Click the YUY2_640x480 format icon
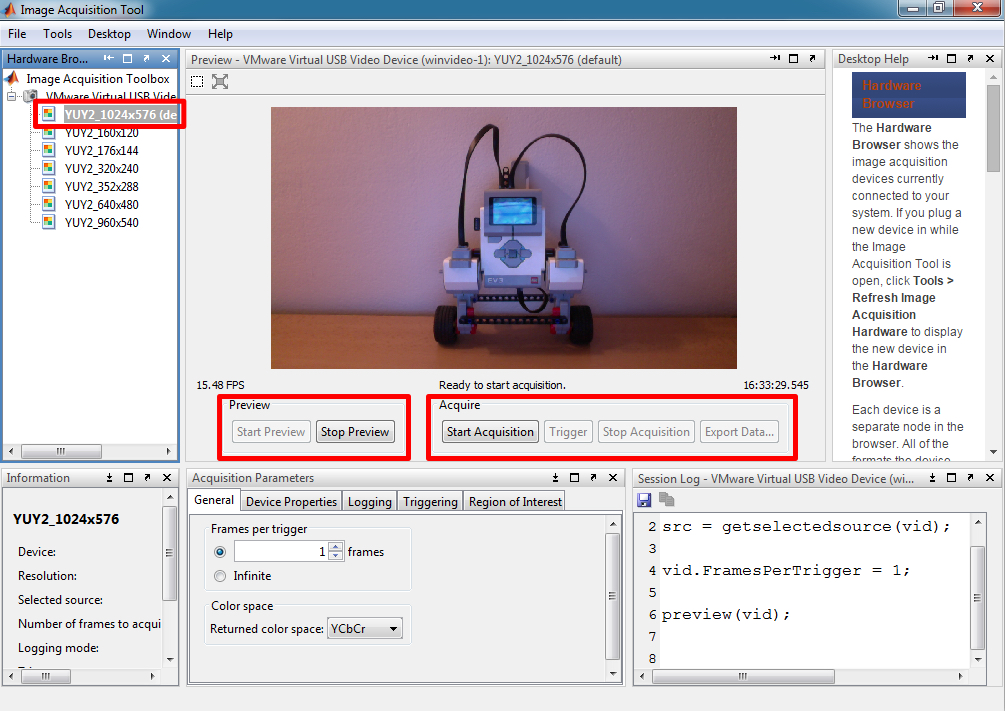The width and height of the screenshot is (1005, 711). [49, 205]
